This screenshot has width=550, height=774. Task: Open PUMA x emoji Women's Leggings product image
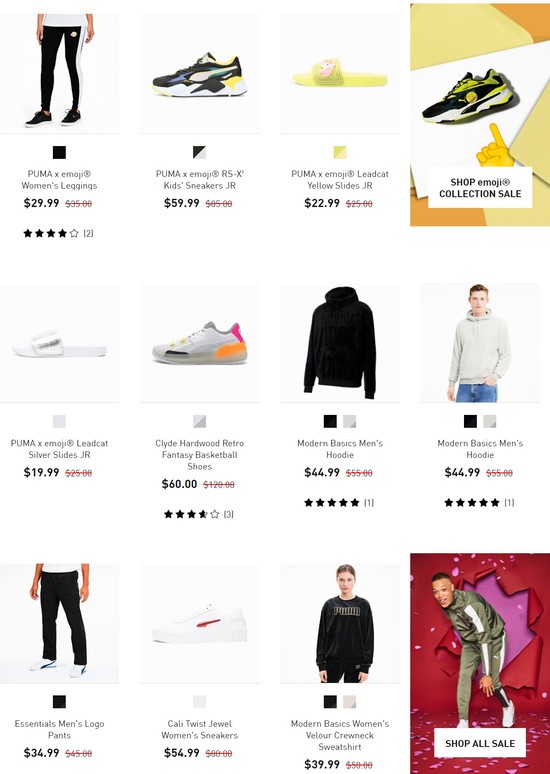(59, 73)
